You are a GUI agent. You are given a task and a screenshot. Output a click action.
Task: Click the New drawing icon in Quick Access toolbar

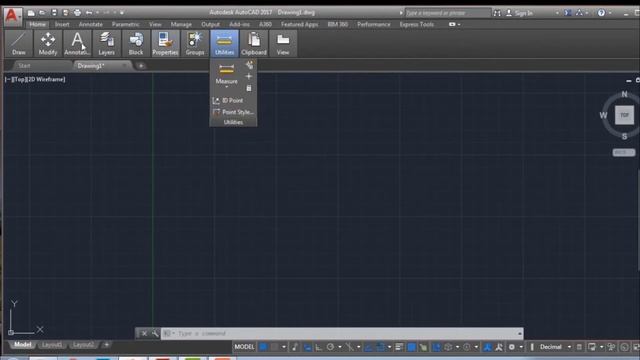click(31, 13)
